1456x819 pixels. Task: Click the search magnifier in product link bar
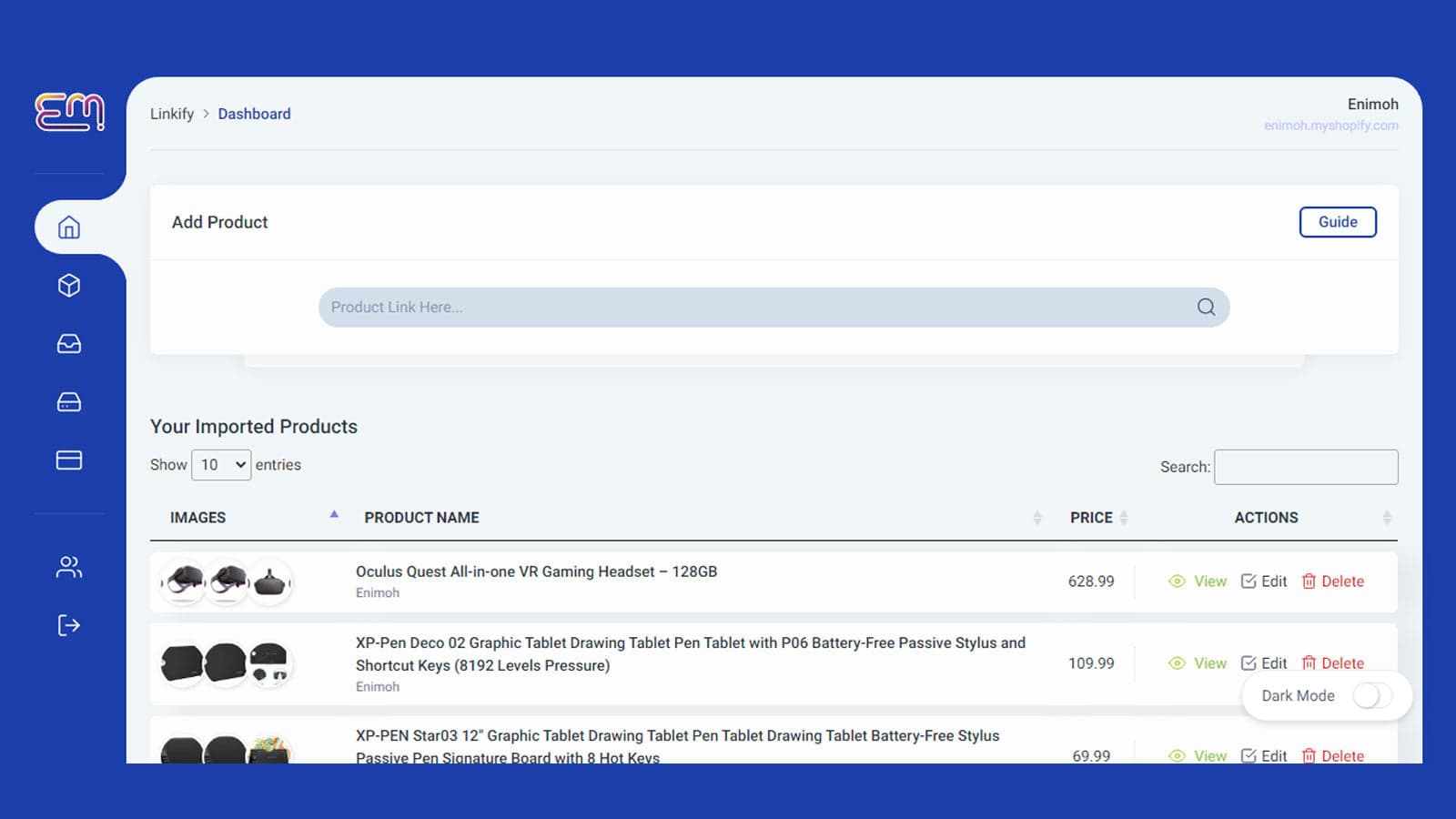pyautogui.click(x=1206, y=307)
